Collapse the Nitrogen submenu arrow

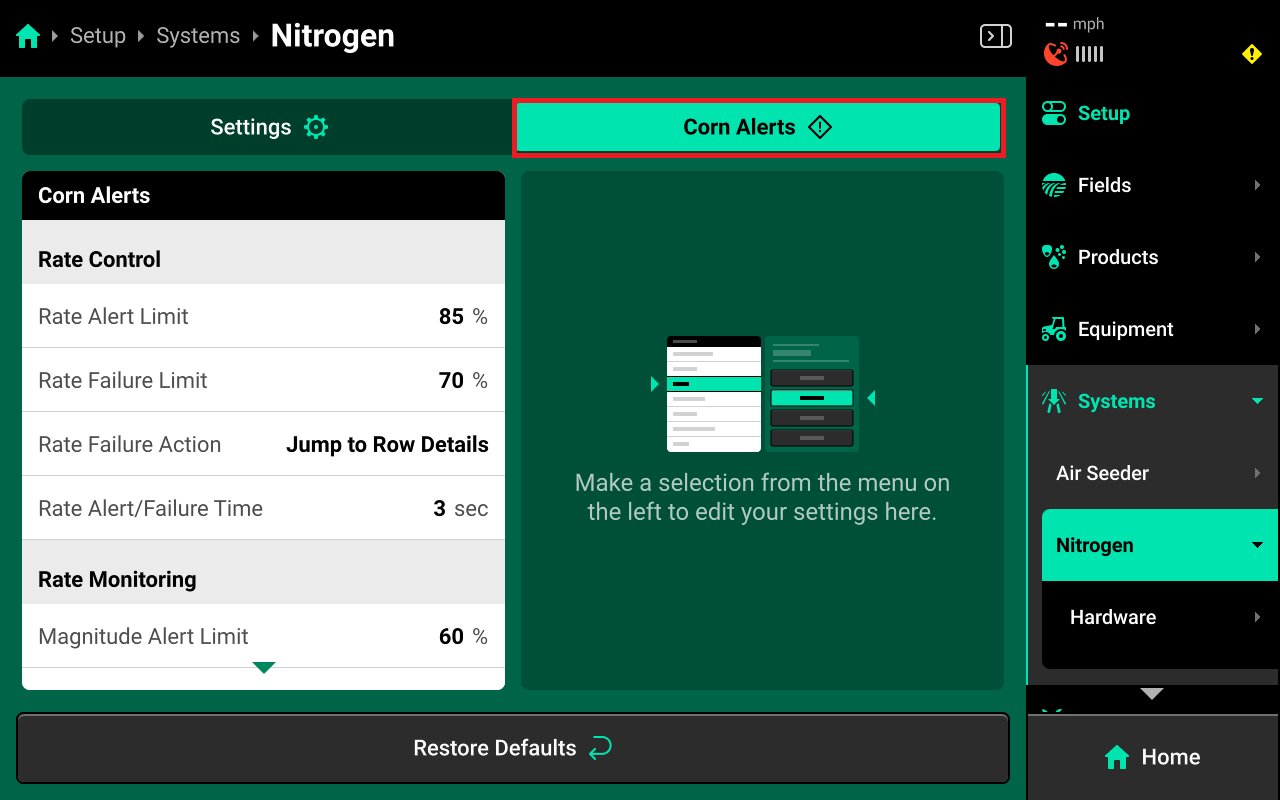point(1257,545)
